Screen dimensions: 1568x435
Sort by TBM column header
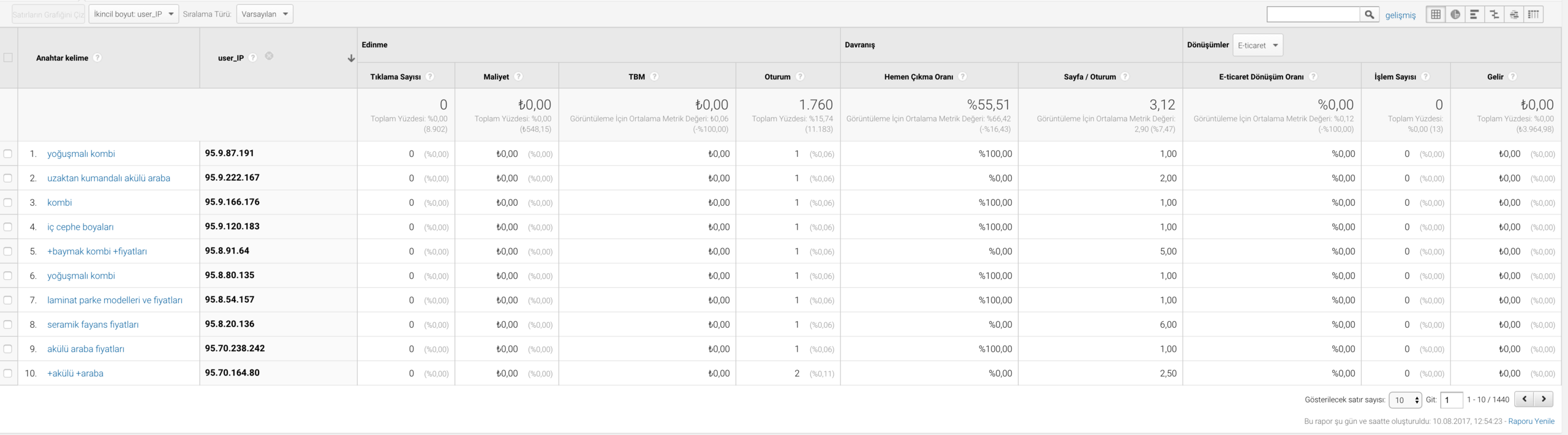(x=636, y=77)
